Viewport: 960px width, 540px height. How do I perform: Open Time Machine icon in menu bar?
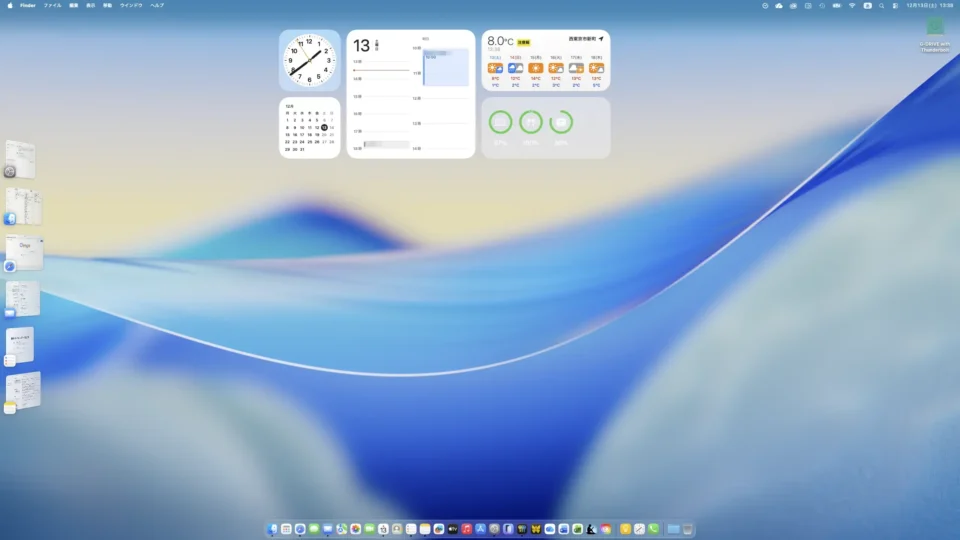pos(822,6)
